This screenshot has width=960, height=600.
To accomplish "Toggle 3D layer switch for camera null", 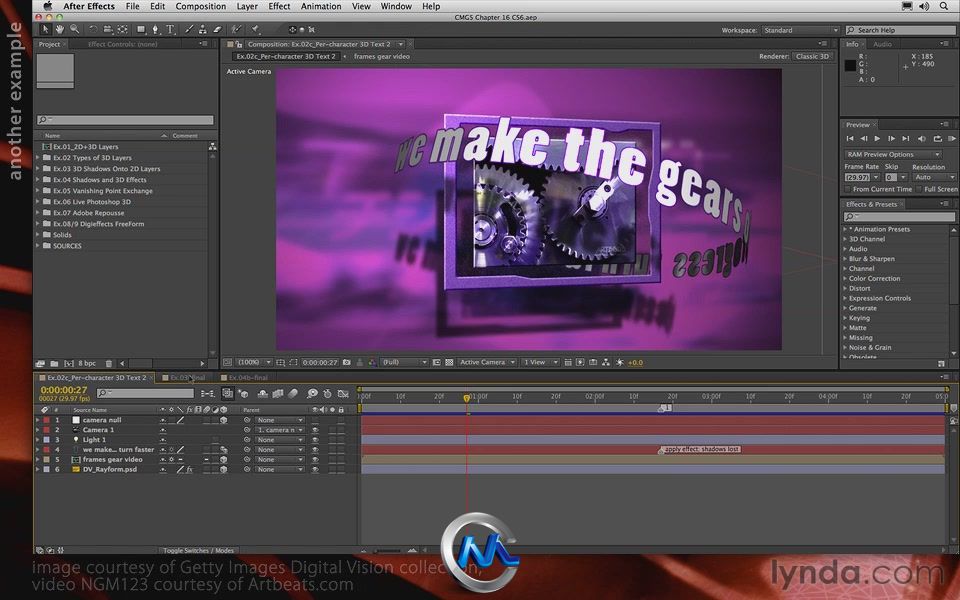I will [223, 420].
